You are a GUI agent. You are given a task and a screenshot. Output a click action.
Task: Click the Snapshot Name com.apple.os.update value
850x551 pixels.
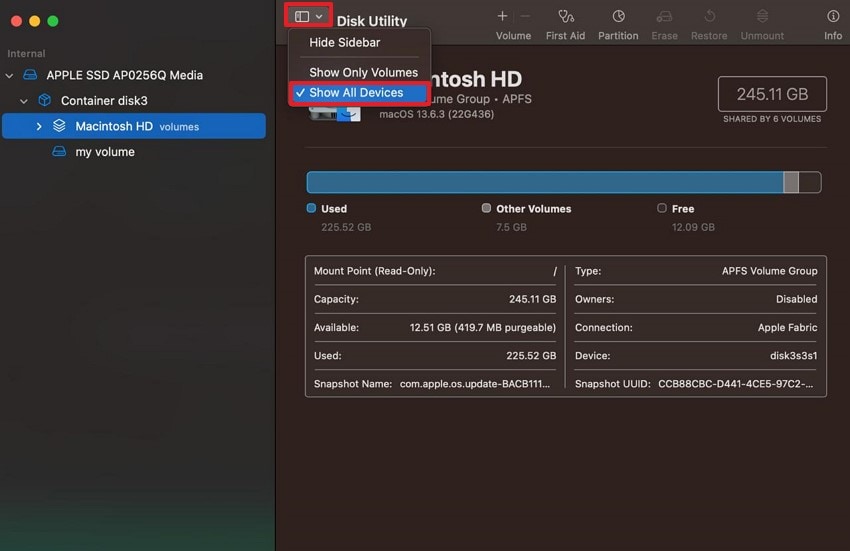pos(475,384)
